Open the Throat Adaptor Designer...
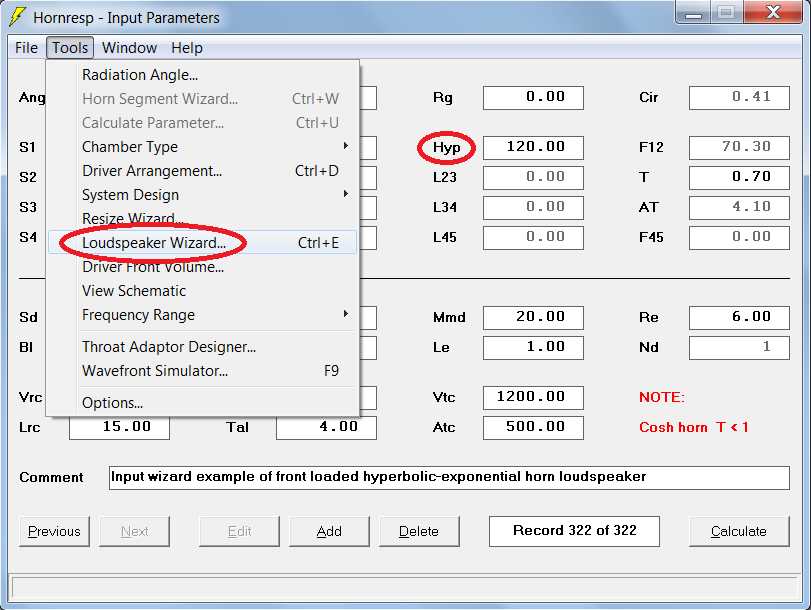This screenshot has width=811, height=610. 202,347
